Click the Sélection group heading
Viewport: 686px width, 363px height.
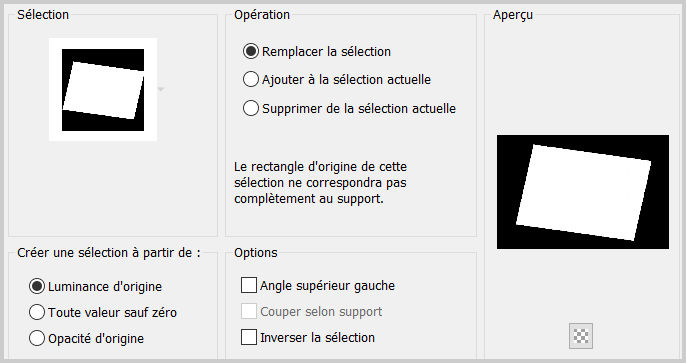pos(43,14)
